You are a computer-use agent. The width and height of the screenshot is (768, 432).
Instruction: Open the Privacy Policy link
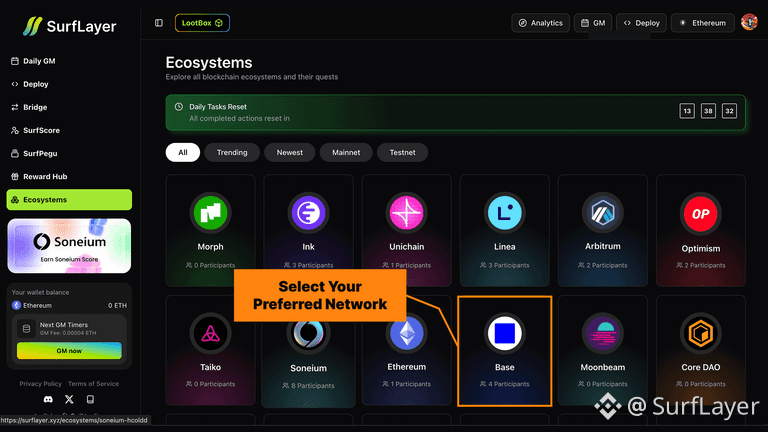click(x=41, y=384)
